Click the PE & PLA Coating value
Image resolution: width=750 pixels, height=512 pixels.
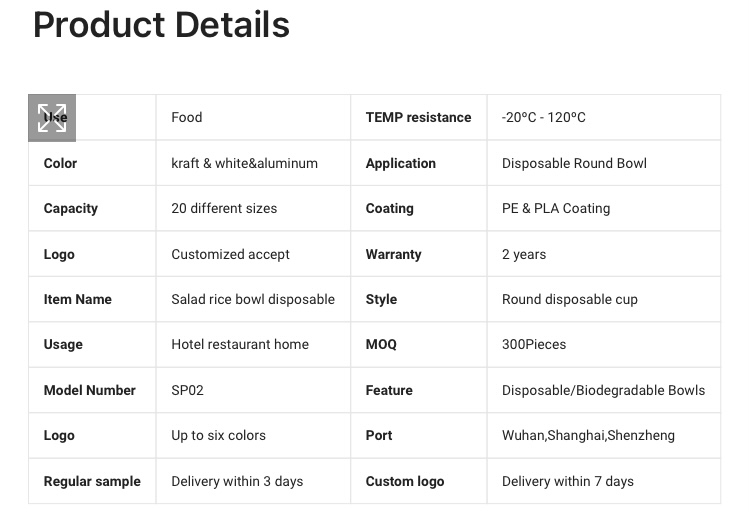(x=556, y=209)
